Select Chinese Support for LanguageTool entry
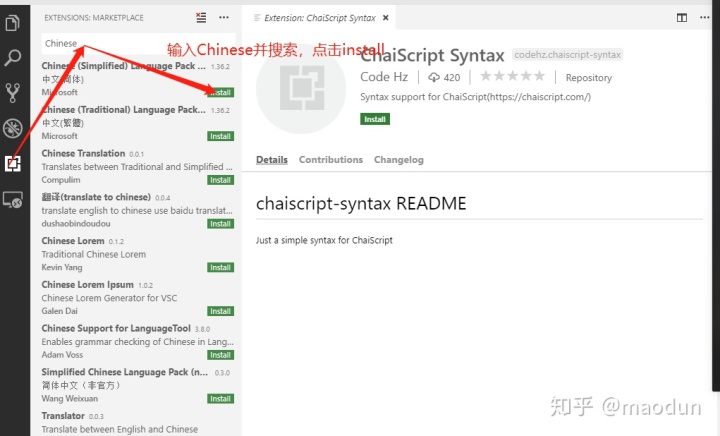720x436 pixels. point(136,341)
